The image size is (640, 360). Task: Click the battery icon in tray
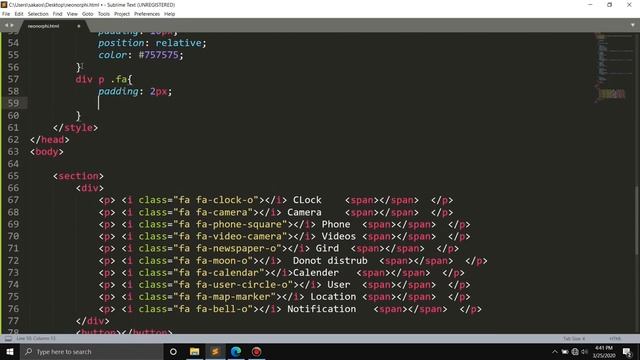point(565,352)
